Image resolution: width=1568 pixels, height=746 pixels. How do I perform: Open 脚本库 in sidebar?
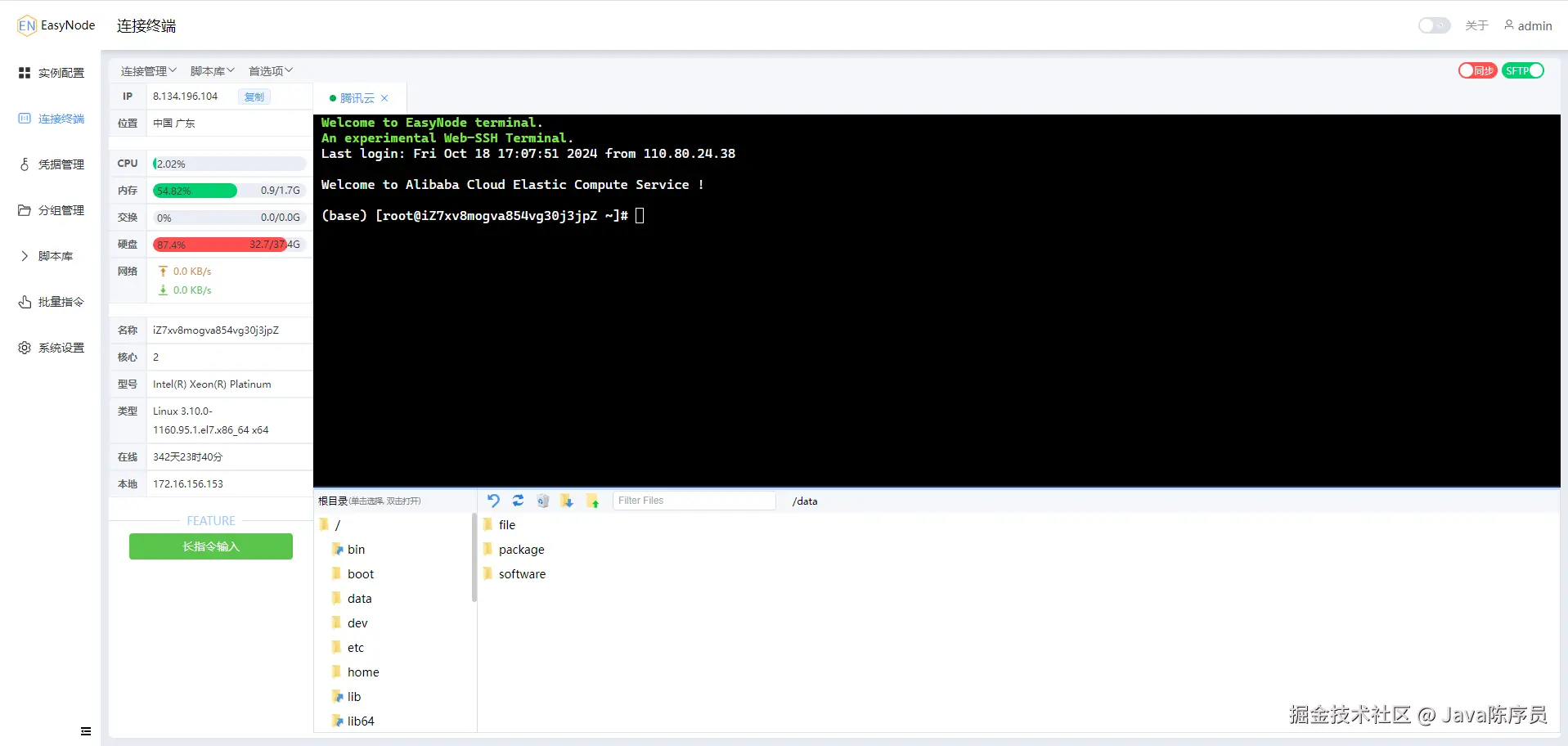click(47, 256)
